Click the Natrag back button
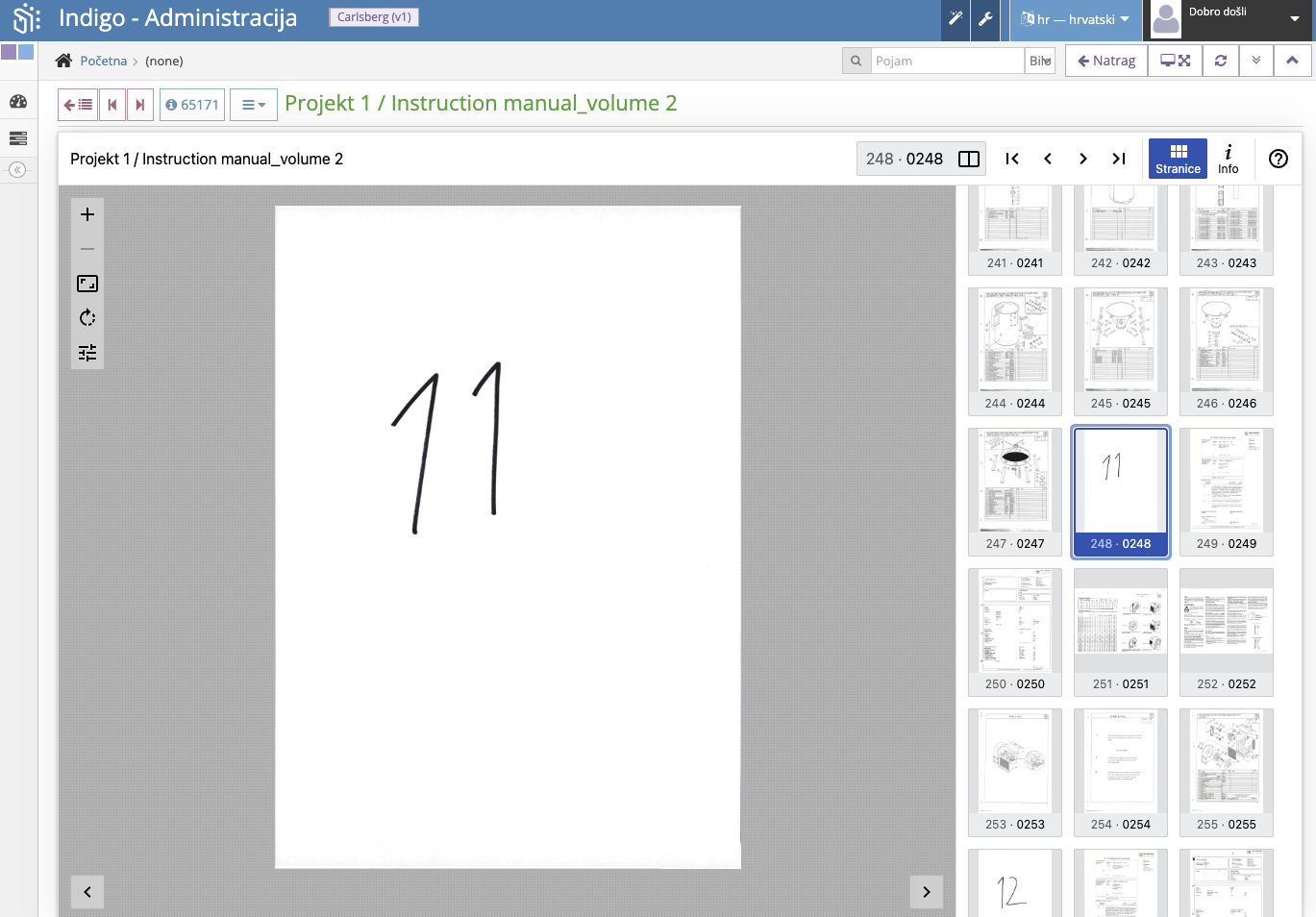 [x=1106, y=61]
